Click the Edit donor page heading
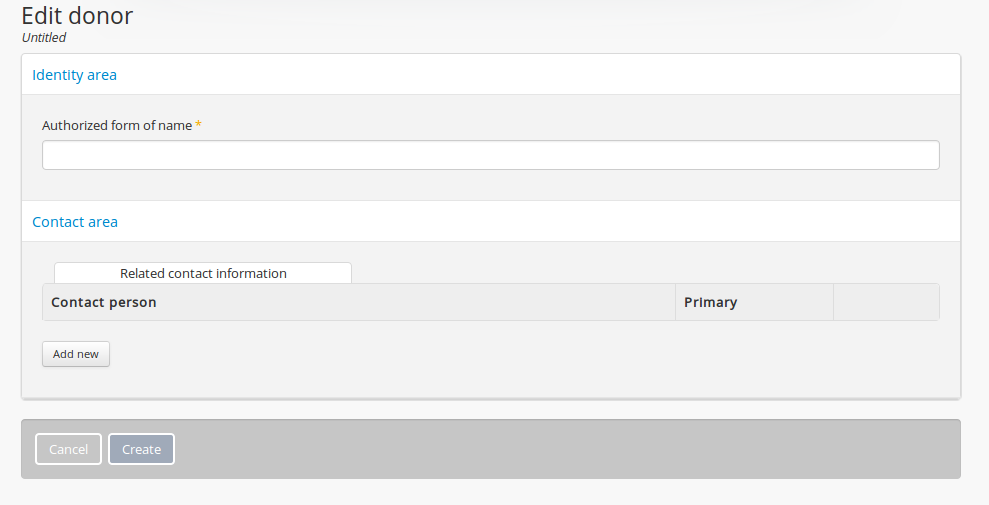Viewport: 989px width, 505px height. click(77, 16)
